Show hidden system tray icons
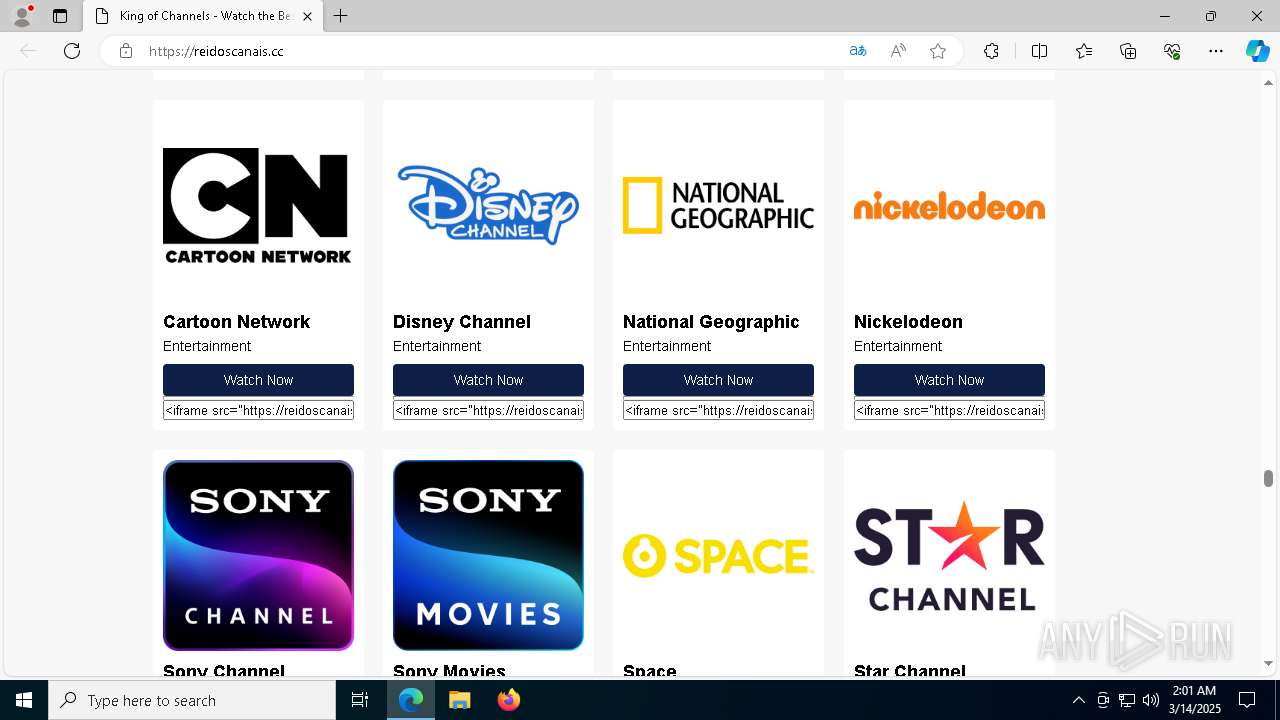Viewport: 1280px width, 720px height. (1078, 700)
